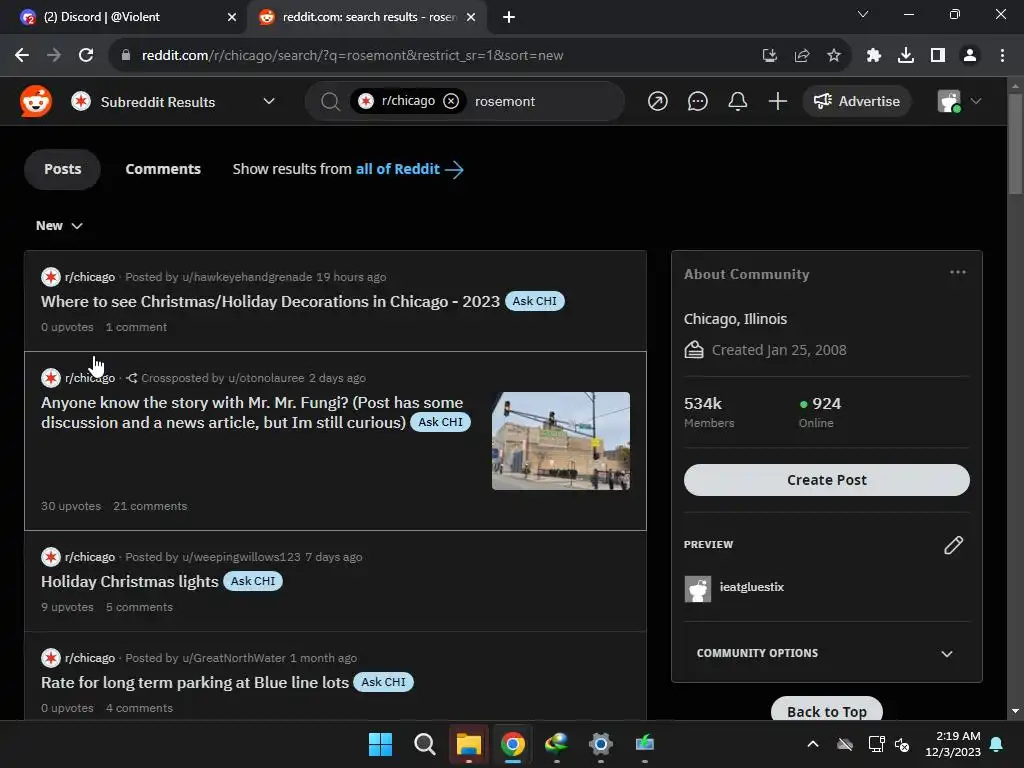Close the Discord tab

pos(231,17)
